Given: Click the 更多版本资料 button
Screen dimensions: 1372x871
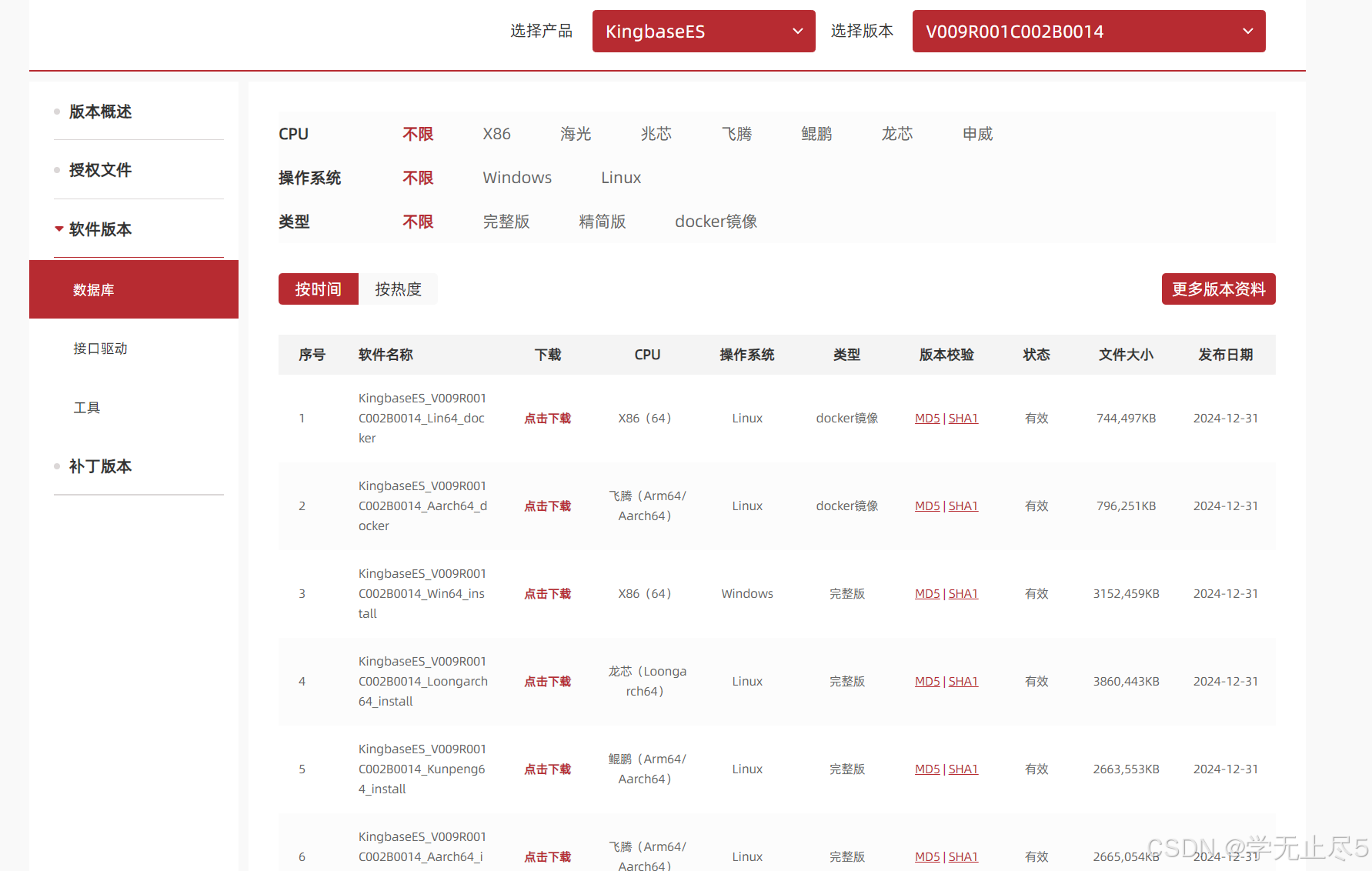Looking at the screenshot, I should [1218, 289].
